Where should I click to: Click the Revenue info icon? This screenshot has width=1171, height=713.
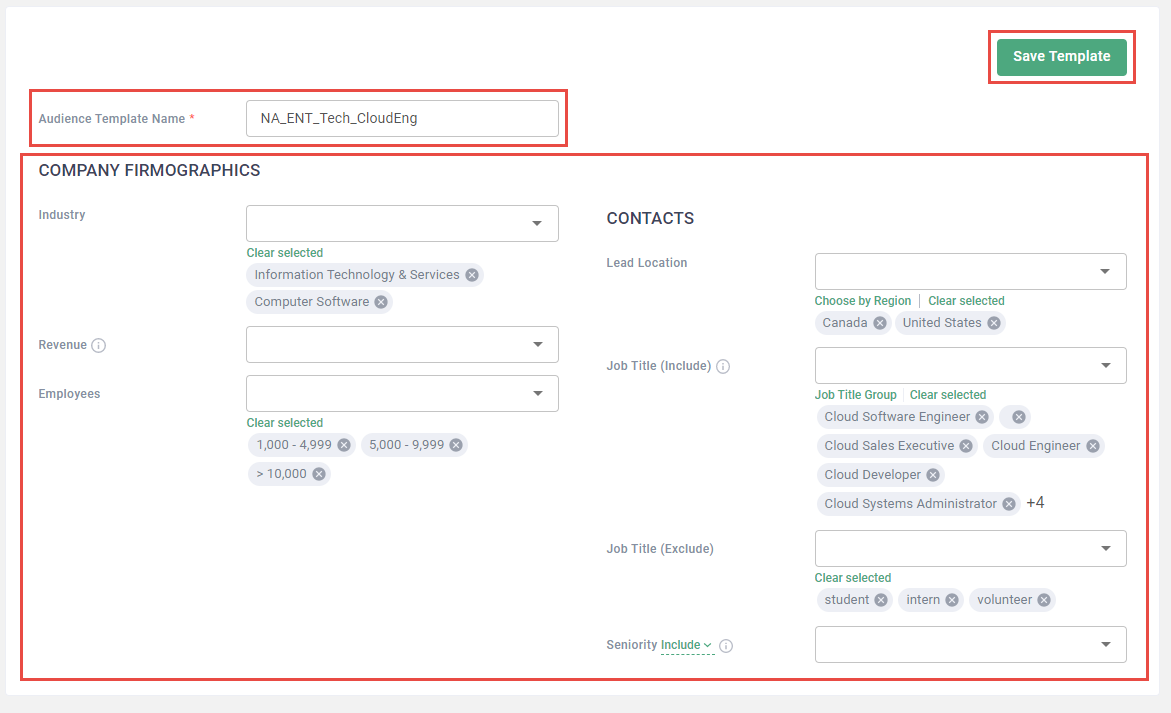click(99, 346)
